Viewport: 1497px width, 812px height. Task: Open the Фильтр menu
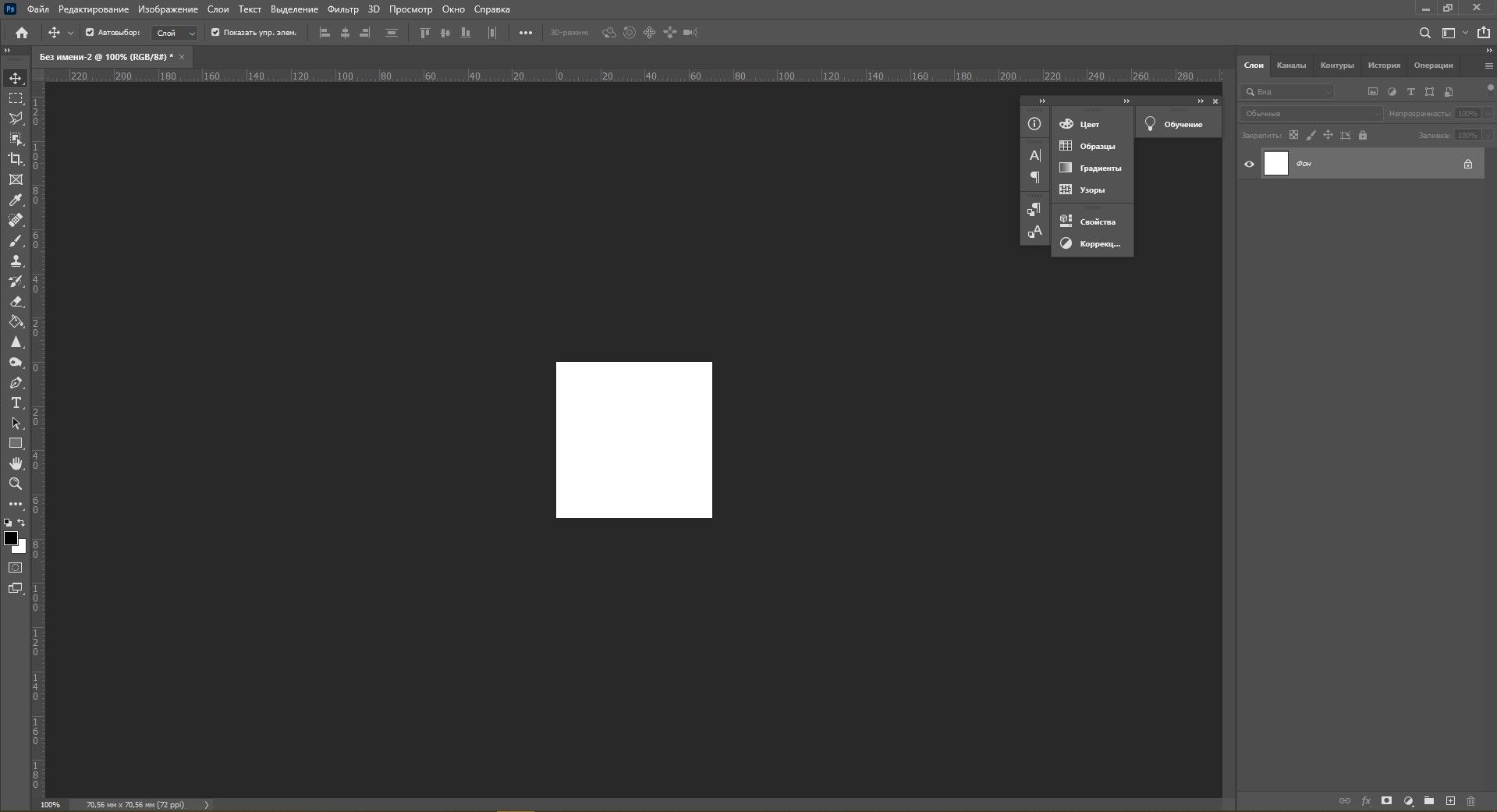pos(342,9)
